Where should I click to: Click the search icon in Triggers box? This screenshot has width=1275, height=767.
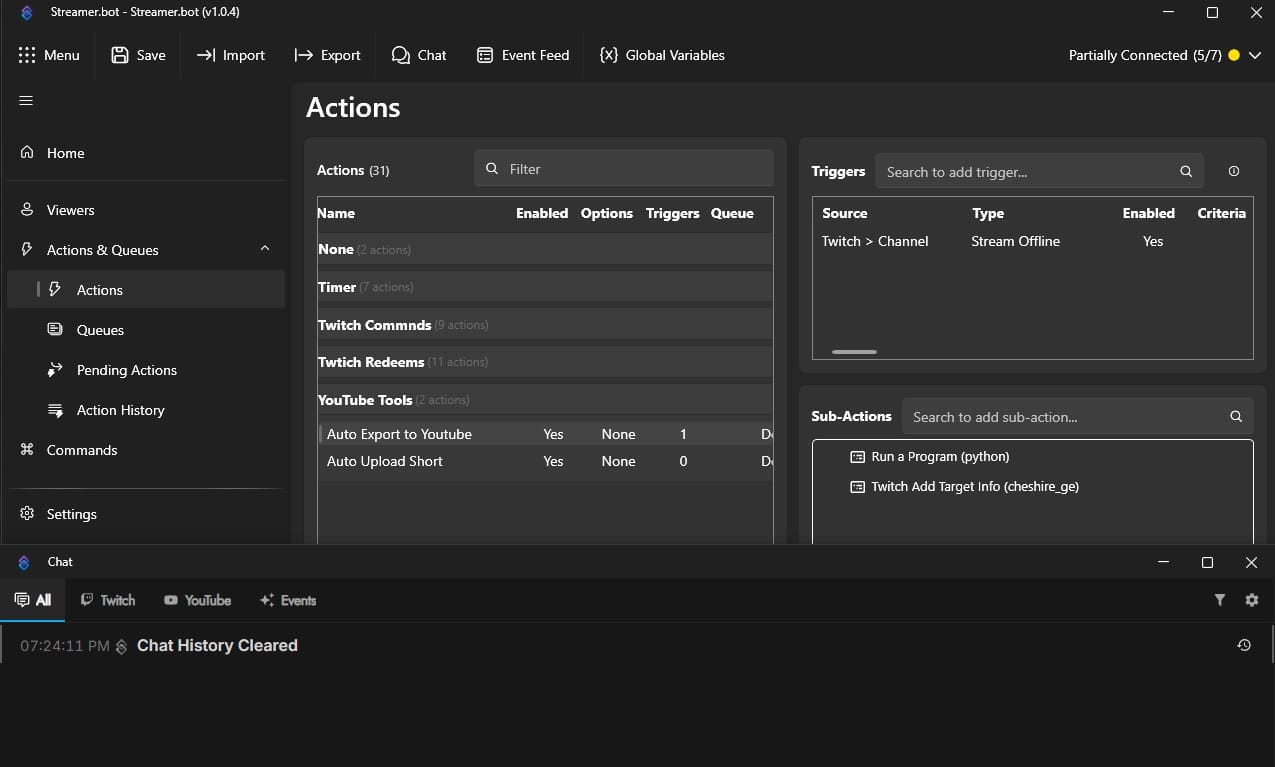[1185, 171]
